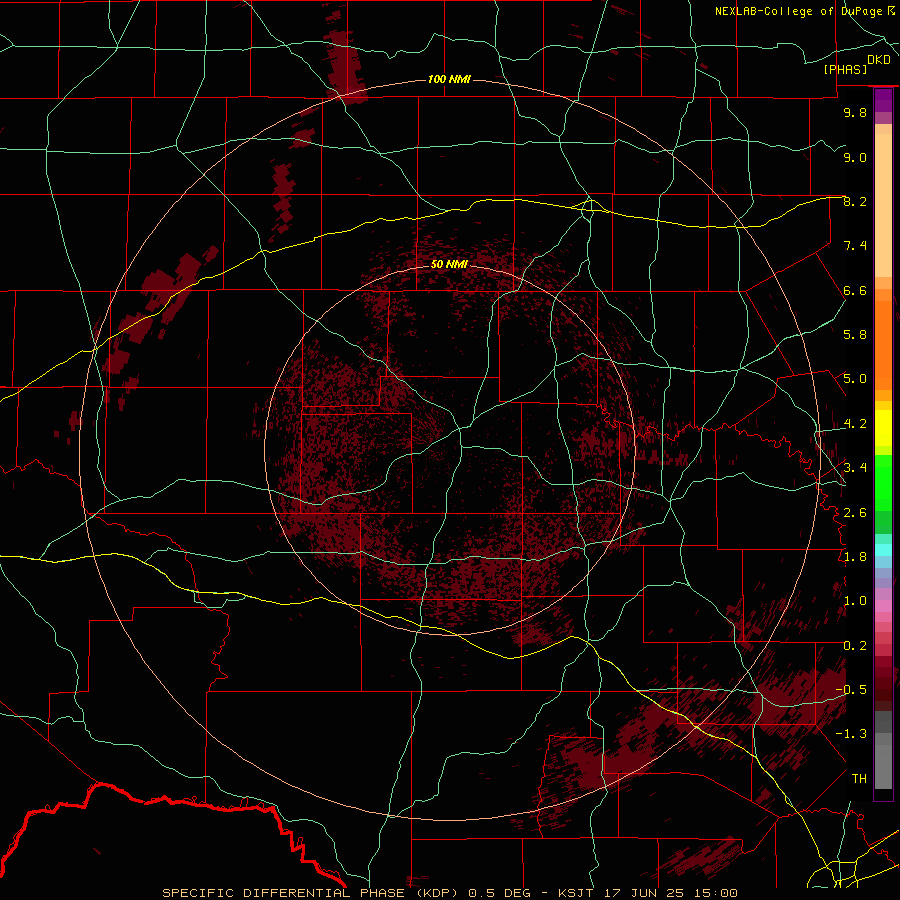Click the 0.2 scale value

pyautogui.click(x=855, y=645)
